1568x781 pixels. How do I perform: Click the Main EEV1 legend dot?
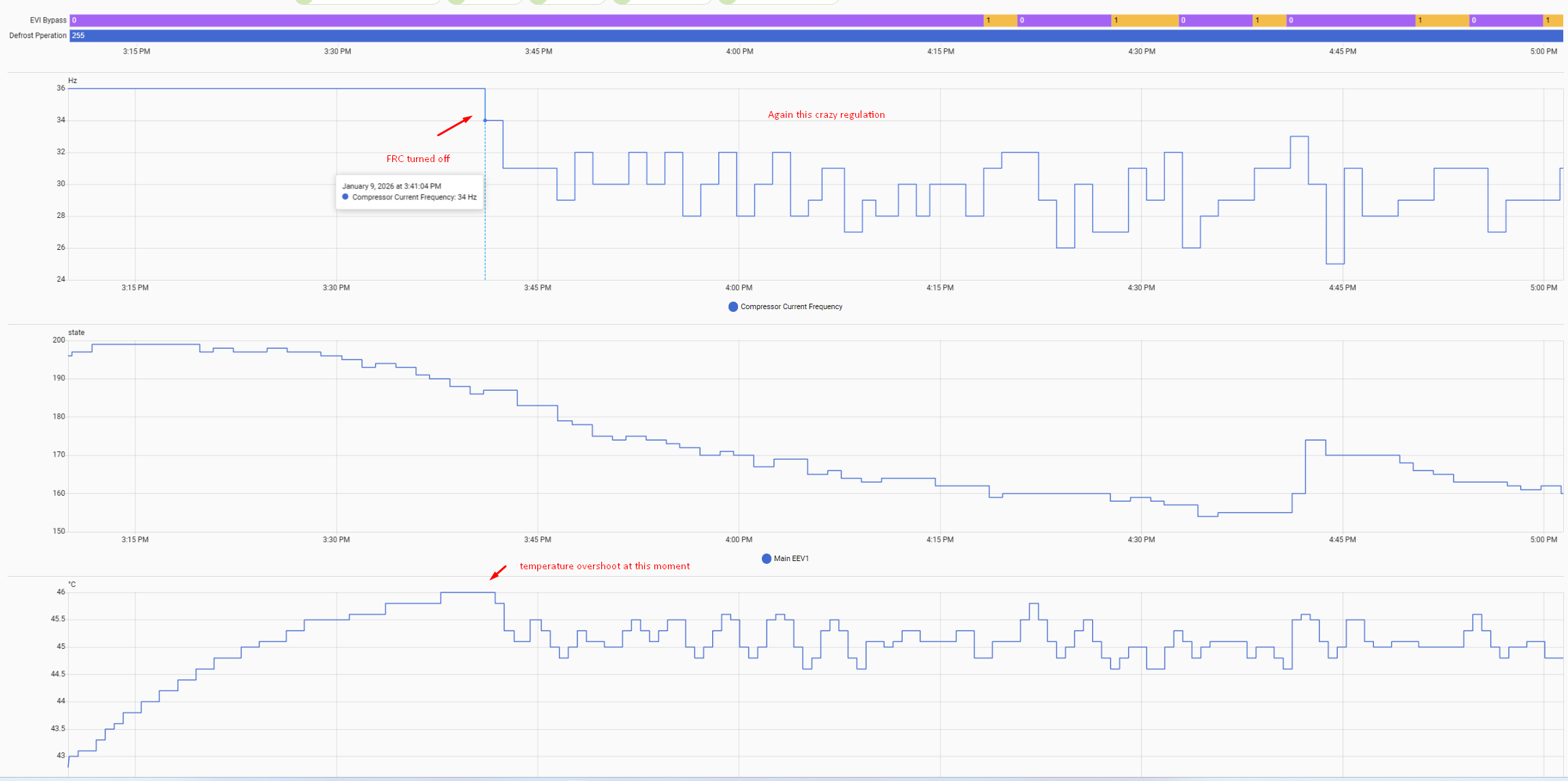(766, 559)
